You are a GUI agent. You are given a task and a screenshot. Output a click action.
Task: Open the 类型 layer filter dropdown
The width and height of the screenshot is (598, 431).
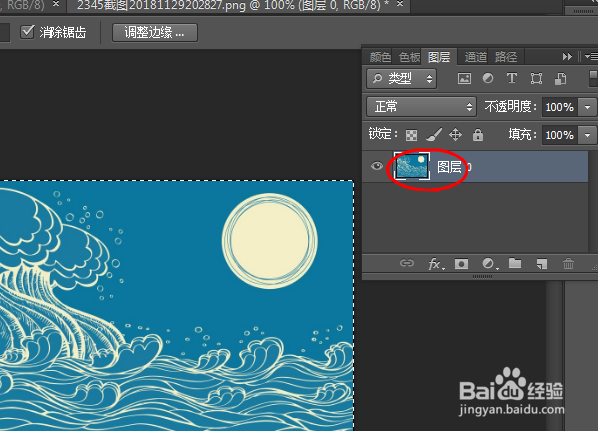coord(402,79)
